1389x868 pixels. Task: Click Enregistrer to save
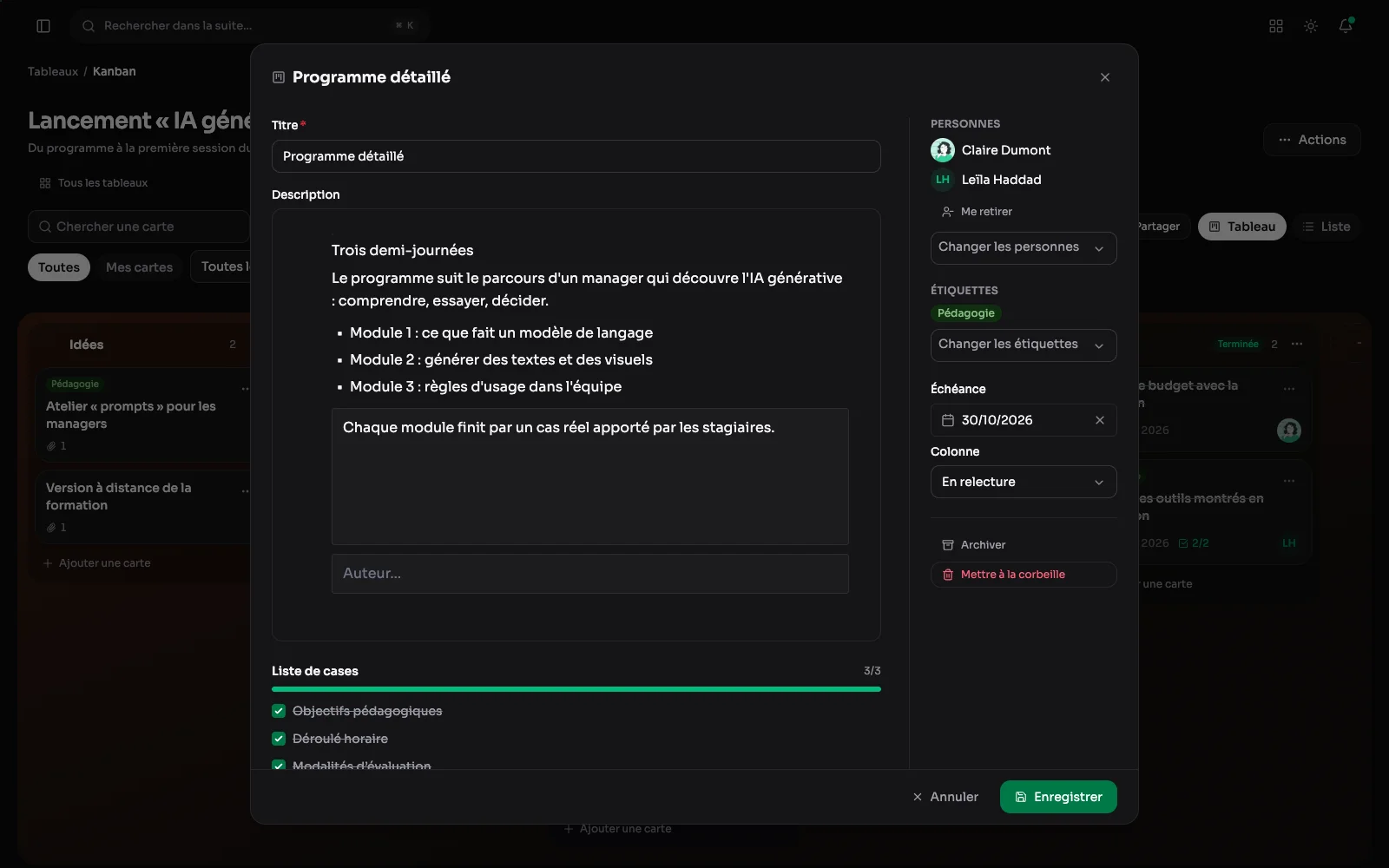pyautogui.click(x=1058, y=797)
